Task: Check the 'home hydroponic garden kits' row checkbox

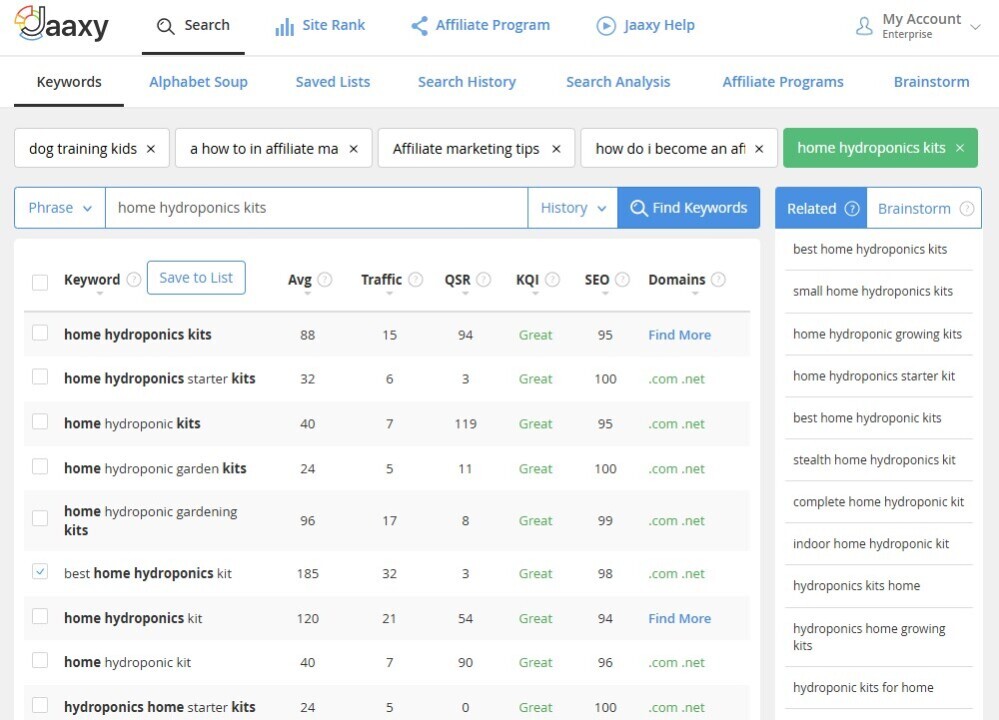Action: pyautogui.click(x=40, y=466)
